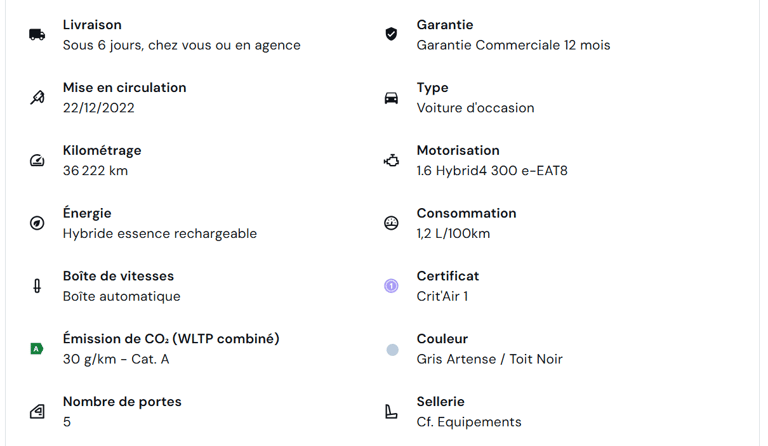Click the Livraison delivery details text
This screenshot has width=768, height=446.
pyautogui.click(x=181, y=45)
